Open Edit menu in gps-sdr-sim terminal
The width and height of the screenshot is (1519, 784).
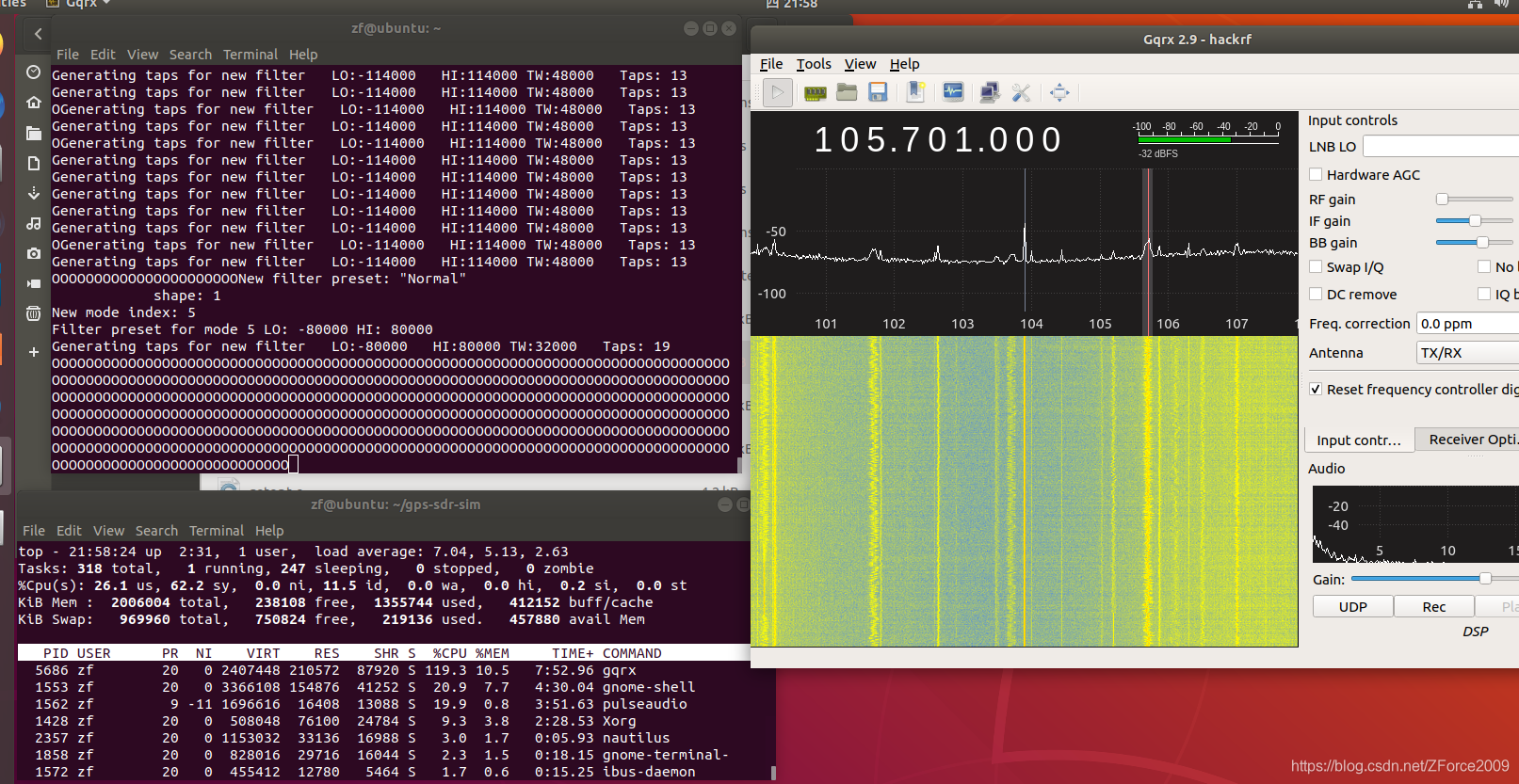(x=69, y=531)
